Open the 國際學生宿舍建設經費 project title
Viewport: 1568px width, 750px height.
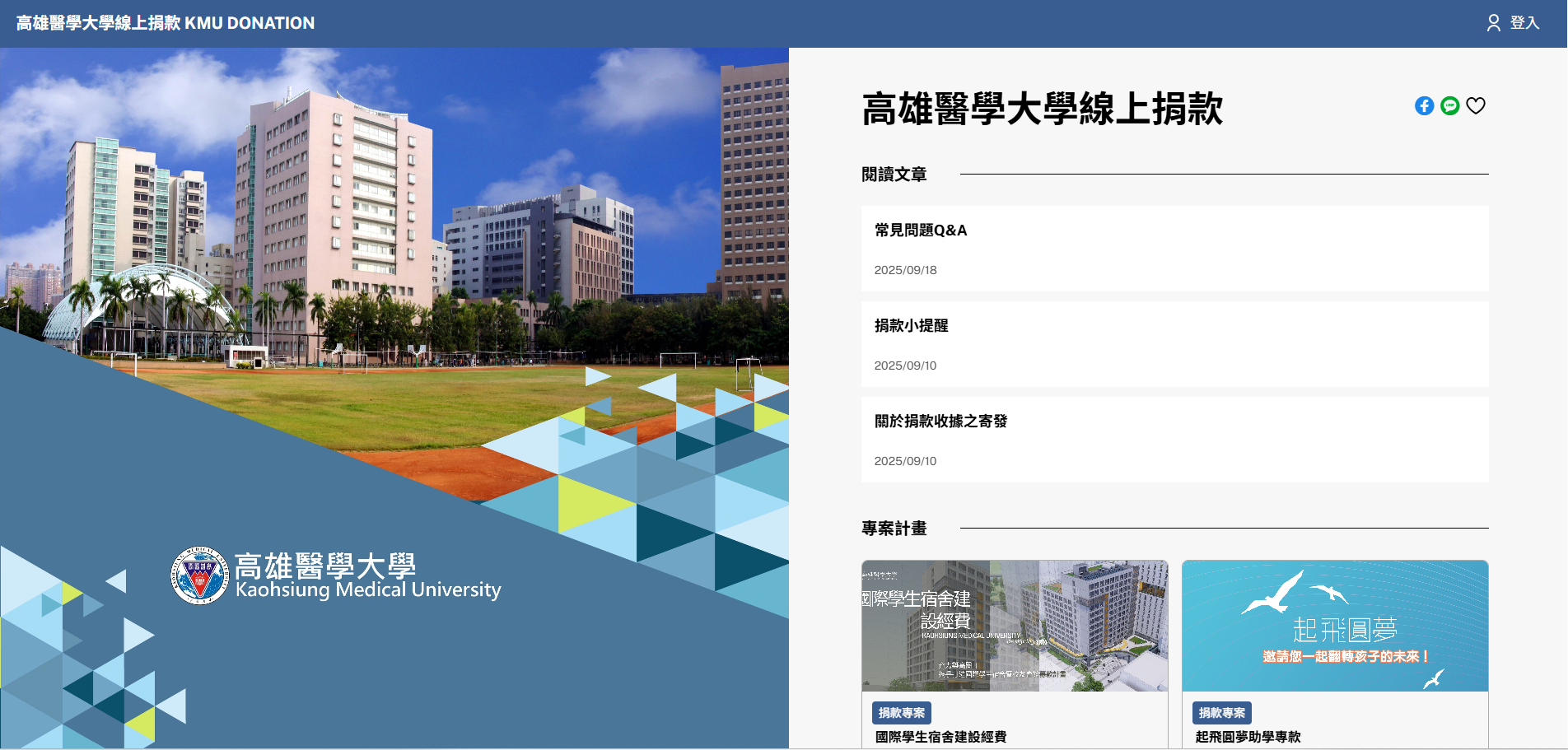pos(940,737)
